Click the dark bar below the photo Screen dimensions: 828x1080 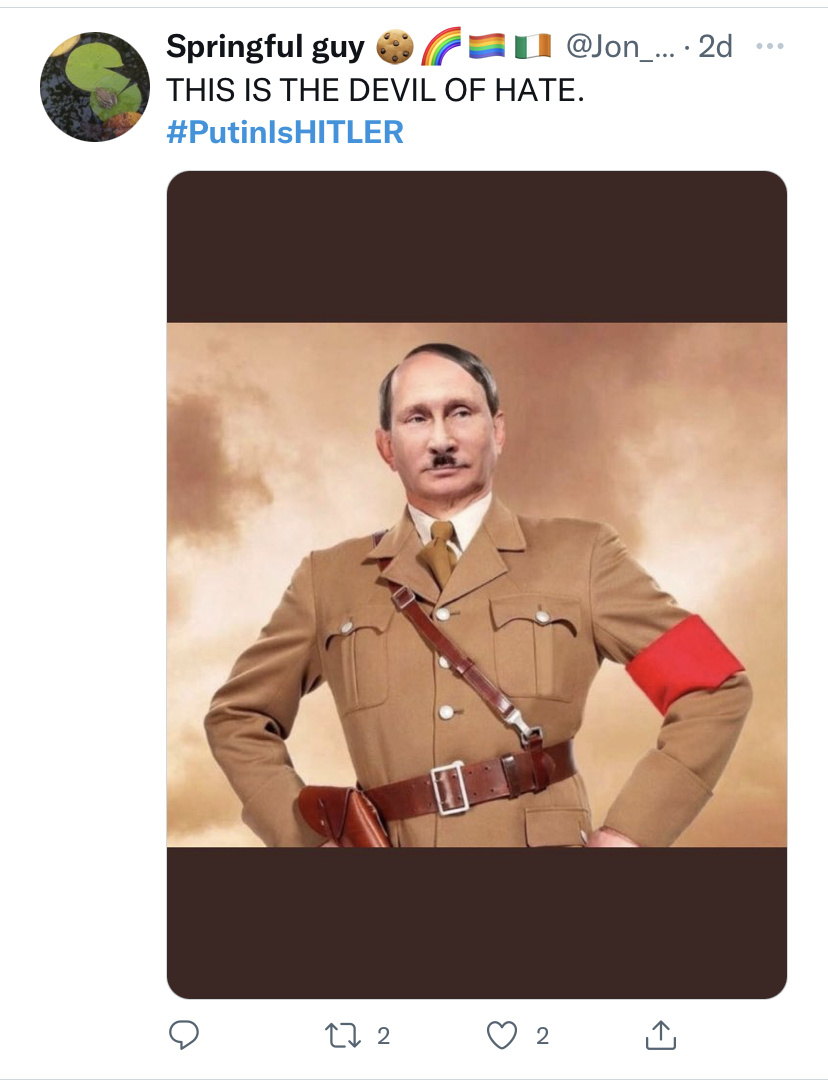(x=476, y=920)
